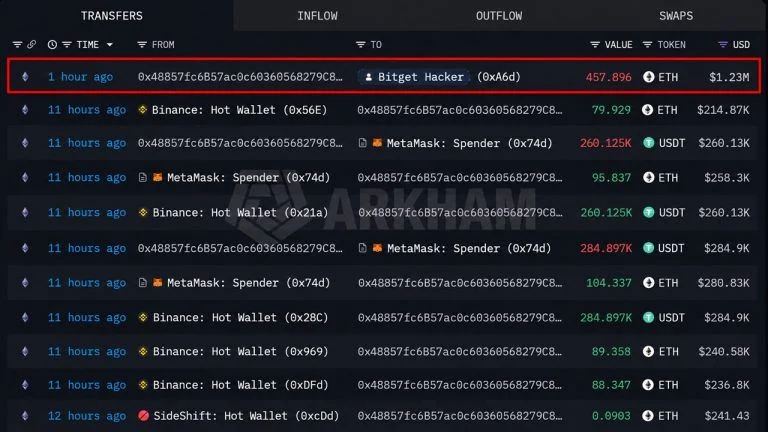Image resolution: width=768 pixels, height=432 pixels.
Task: Click the USDT icon on the red 284.897K row
Action: 648,248
